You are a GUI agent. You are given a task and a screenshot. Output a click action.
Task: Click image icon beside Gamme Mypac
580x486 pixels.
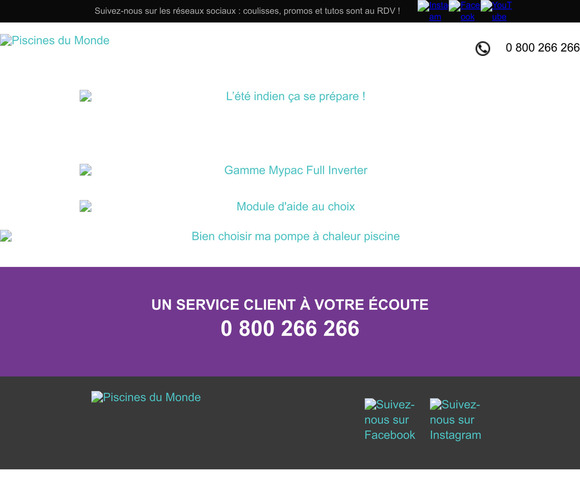(x=85, y=170)
